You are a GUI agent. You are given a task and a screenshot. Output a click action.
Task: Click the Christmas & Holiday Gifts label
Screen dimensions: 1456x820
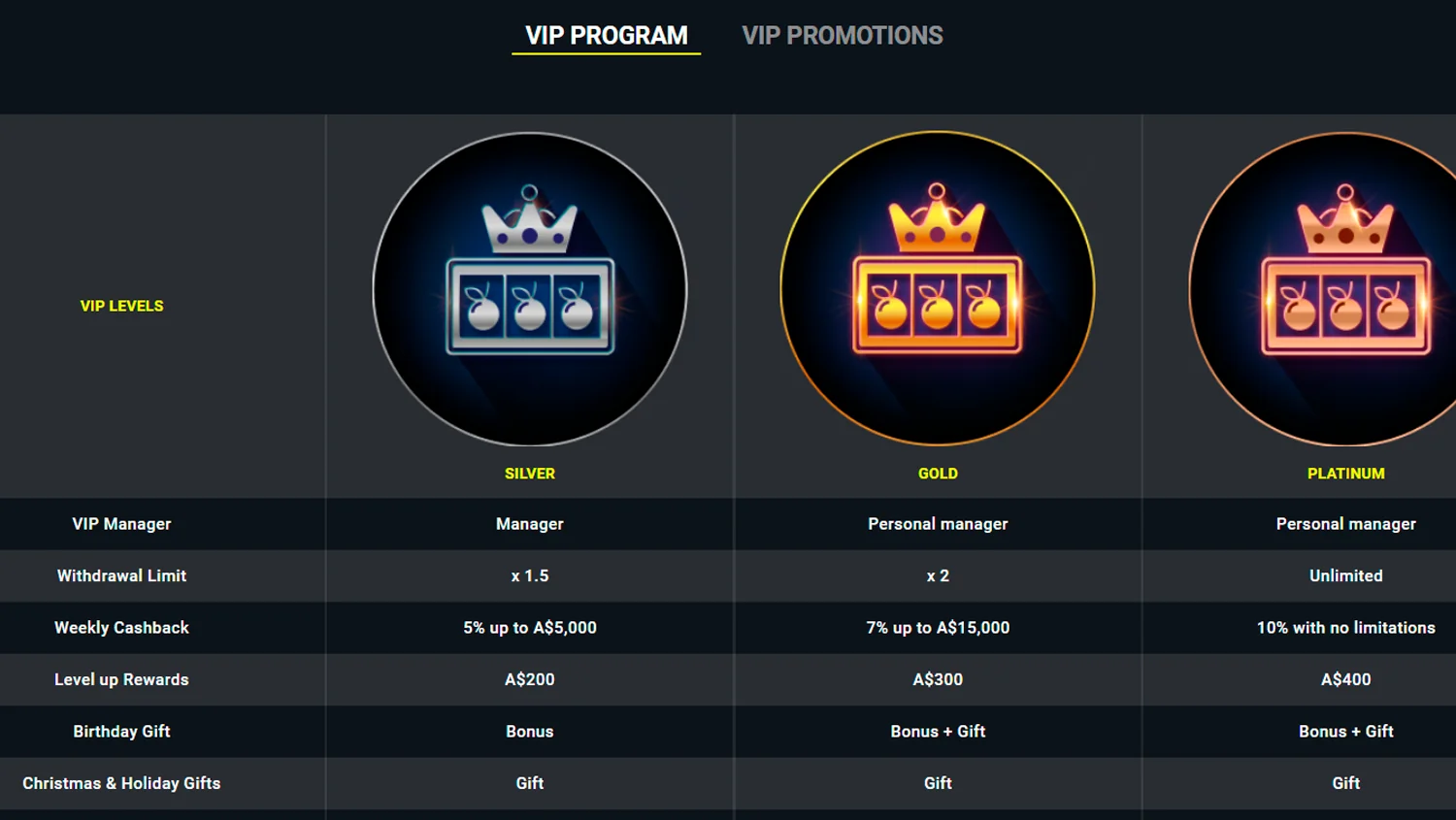pyautogui.click(x=122, y=783)
